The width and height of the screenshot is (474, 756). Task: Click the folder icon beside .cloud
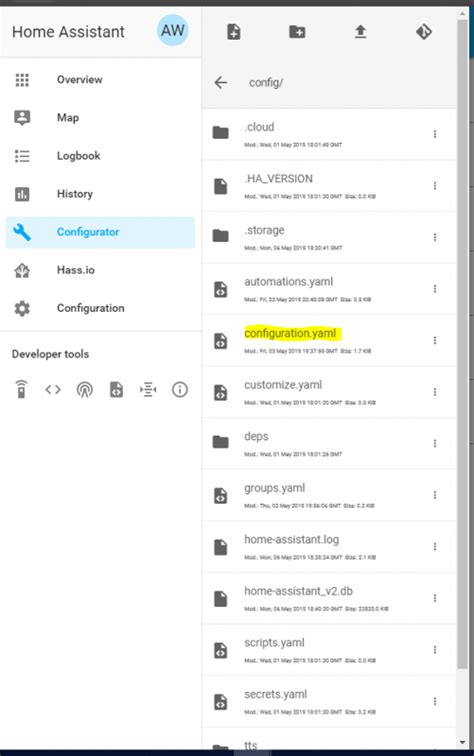pyautogui.click(x=221, y=132)
